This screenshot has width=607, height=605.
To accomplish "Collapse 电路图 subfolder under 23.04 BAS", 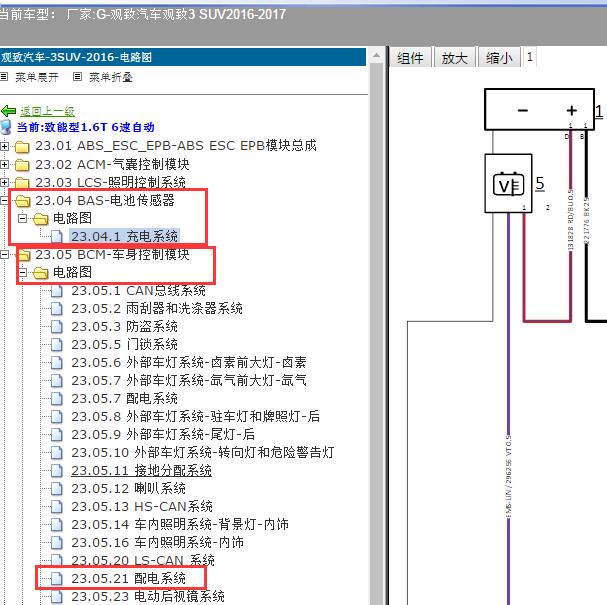I will [22, 218].
